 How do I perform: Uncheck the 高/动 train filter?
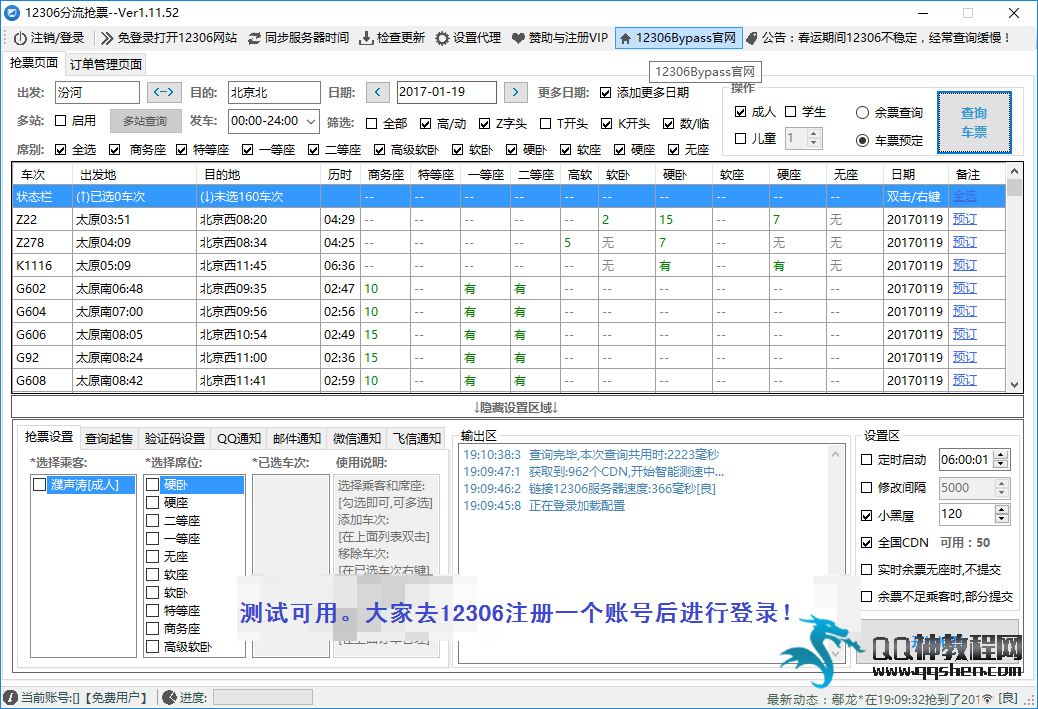tap(426, 124)
